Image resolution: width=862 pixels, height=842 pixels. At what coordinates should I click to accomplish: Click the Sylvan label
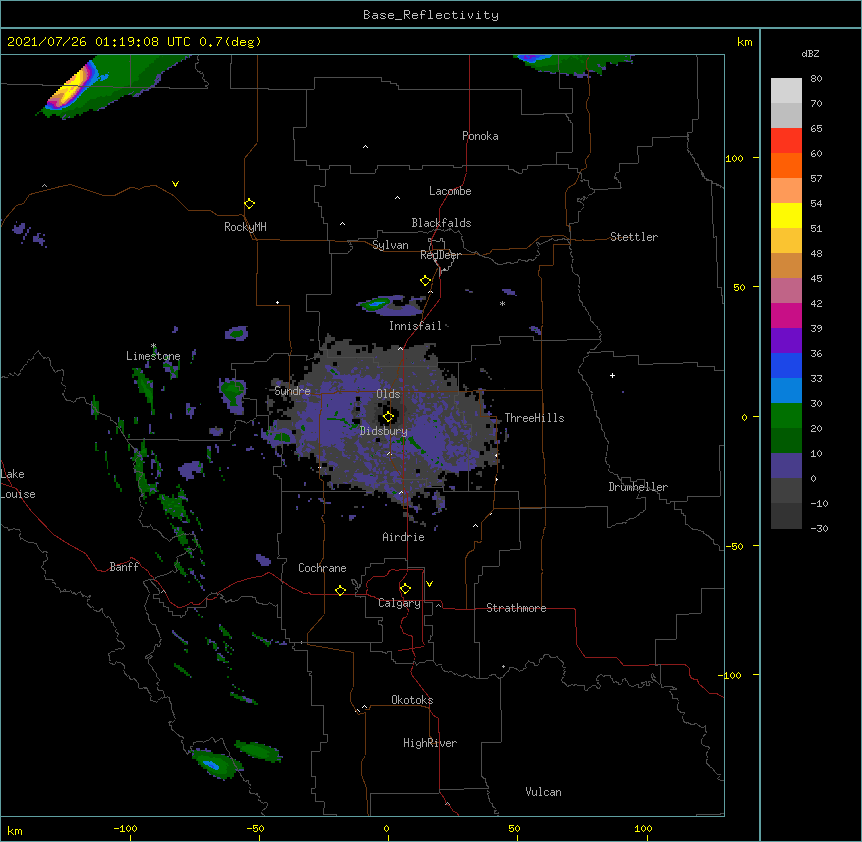390,245
